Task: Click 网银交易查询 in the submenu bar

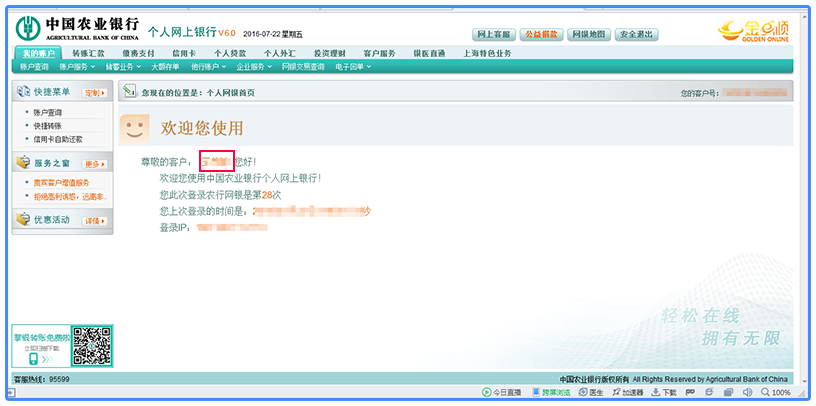Action: [303, 67]
